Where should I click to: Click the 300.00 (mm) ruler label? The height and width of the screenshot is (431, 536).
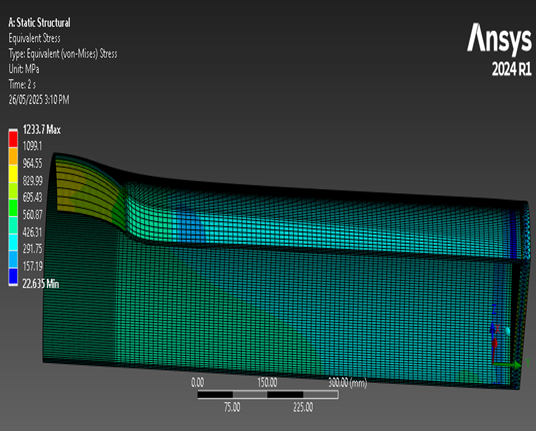point(347,382)
